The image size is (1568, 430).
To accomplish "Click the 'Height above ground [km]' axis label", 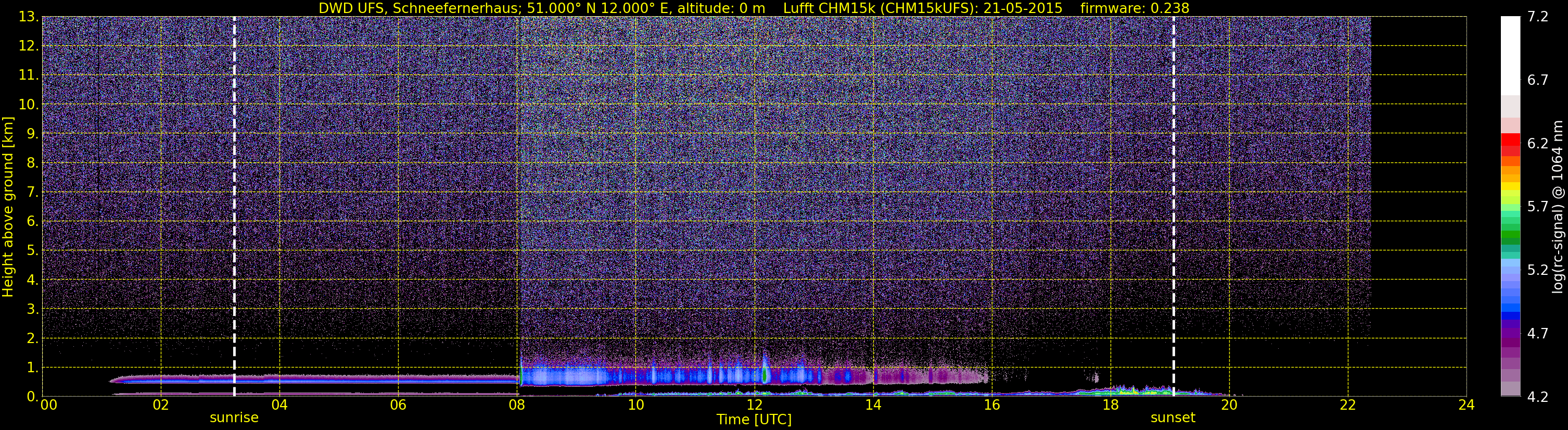I will pos(8,207).
